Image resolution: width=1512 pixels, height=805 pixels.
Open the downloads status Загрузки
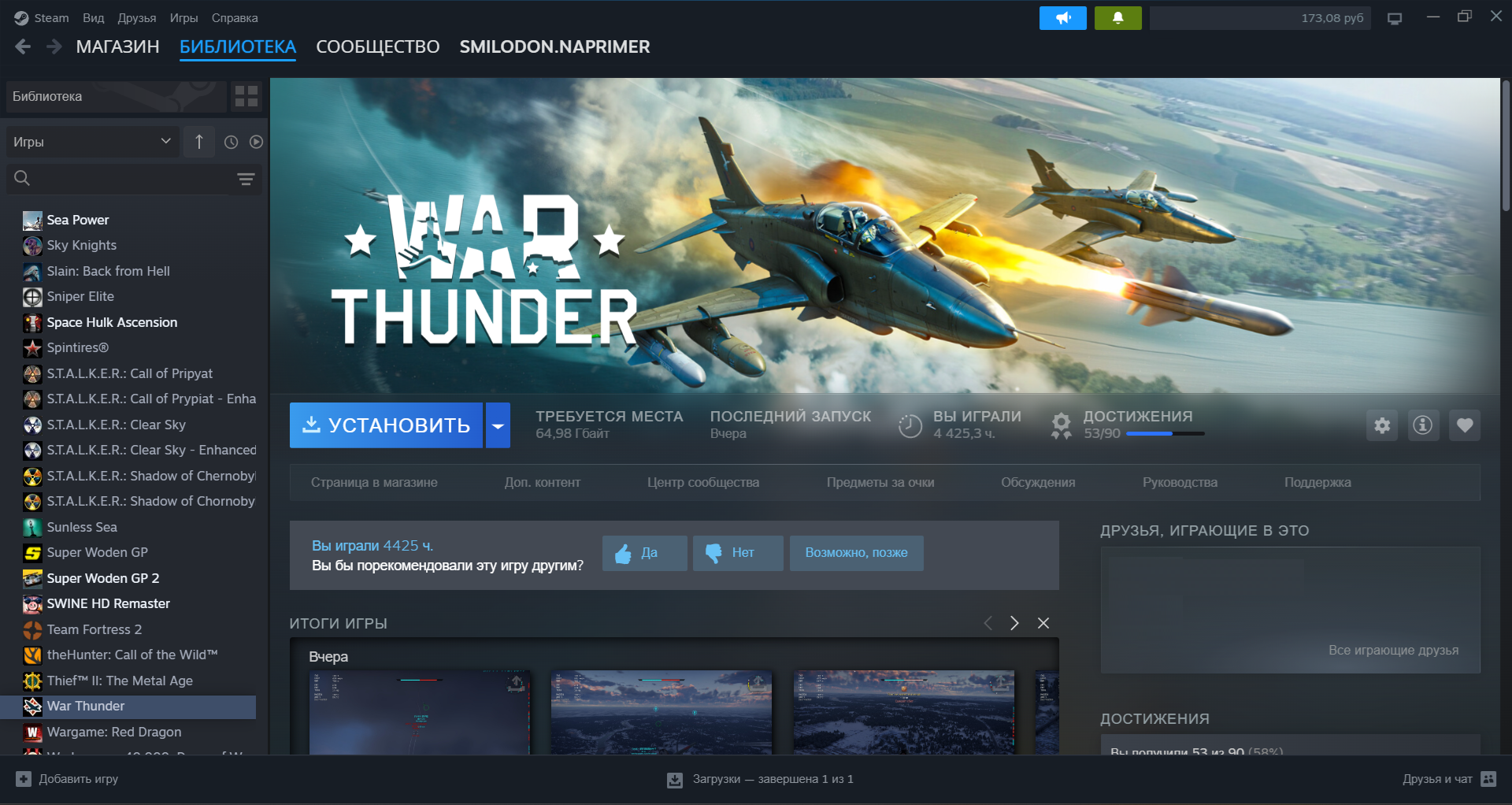[x=760, y=779]
